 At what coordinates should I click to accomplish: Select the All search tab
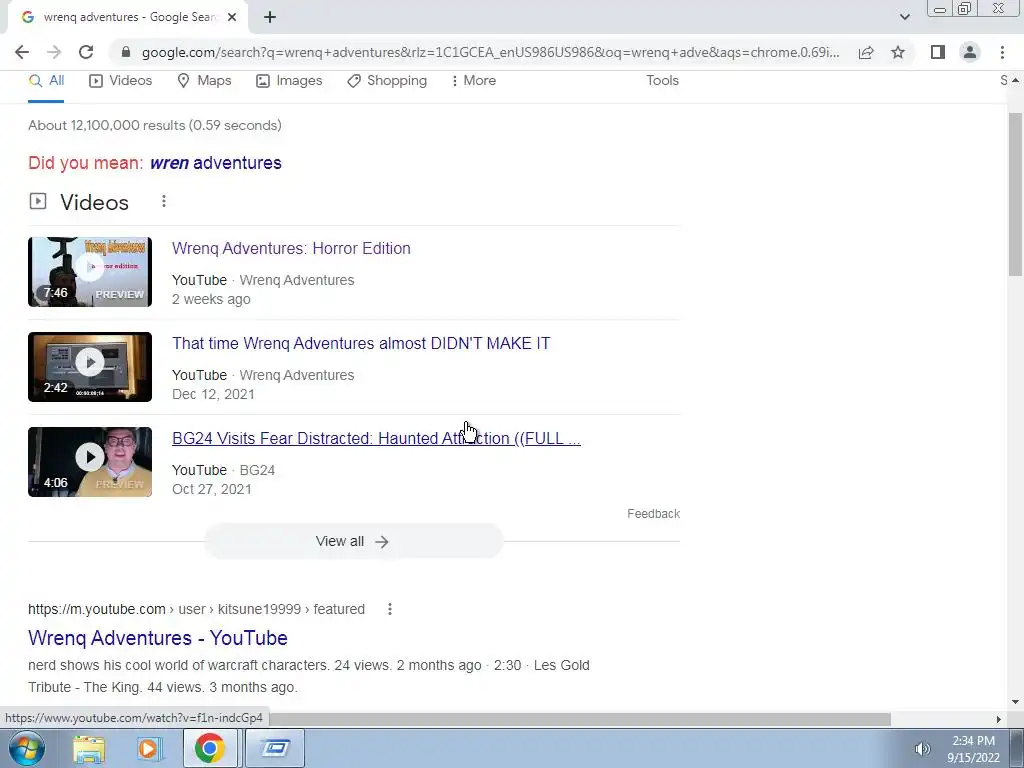coord(46,81)
